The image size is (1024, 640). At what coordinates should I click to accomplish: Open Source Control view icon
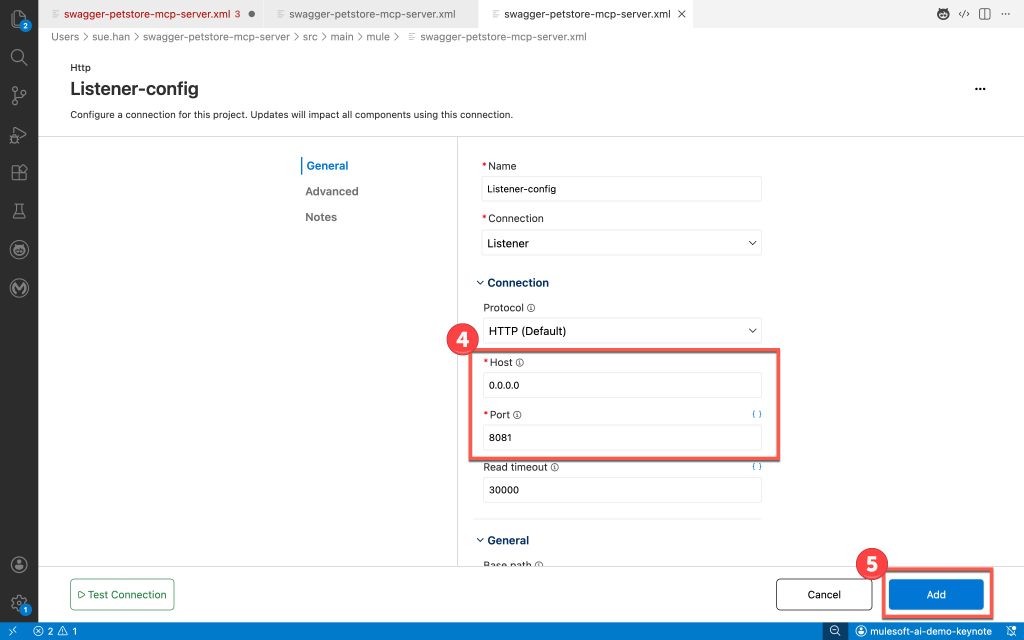pyautogui.click(x=18, y=96)
